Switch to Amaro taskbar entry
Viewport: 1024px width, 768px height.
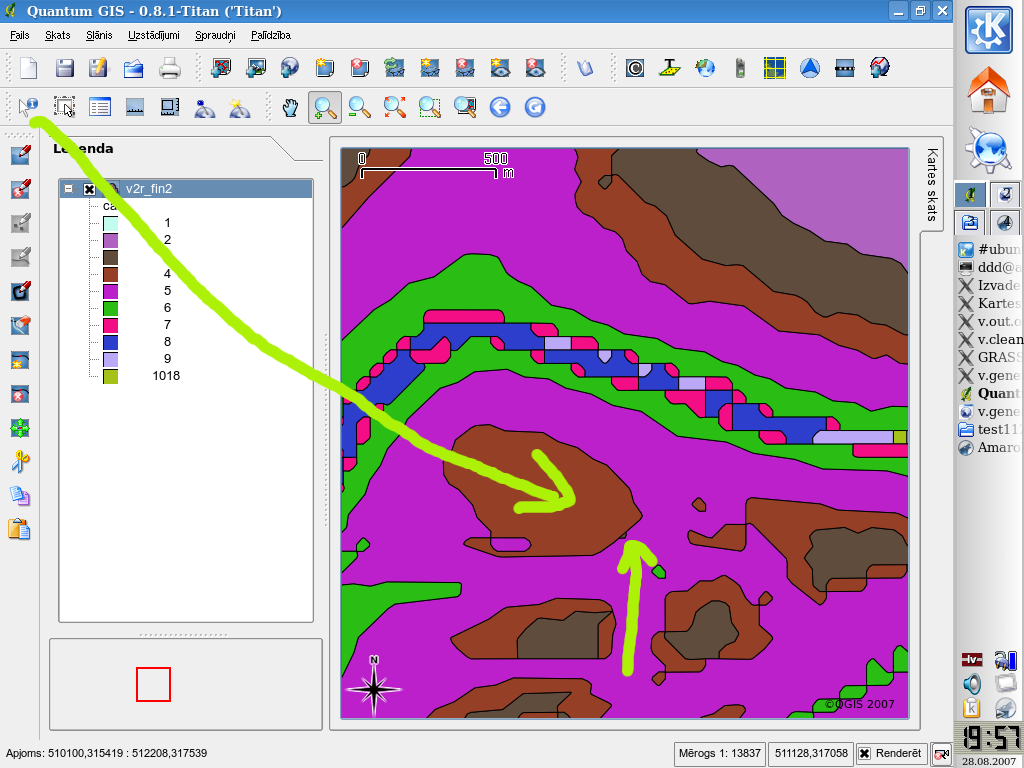pyautogui.click(x=989, y=447)
